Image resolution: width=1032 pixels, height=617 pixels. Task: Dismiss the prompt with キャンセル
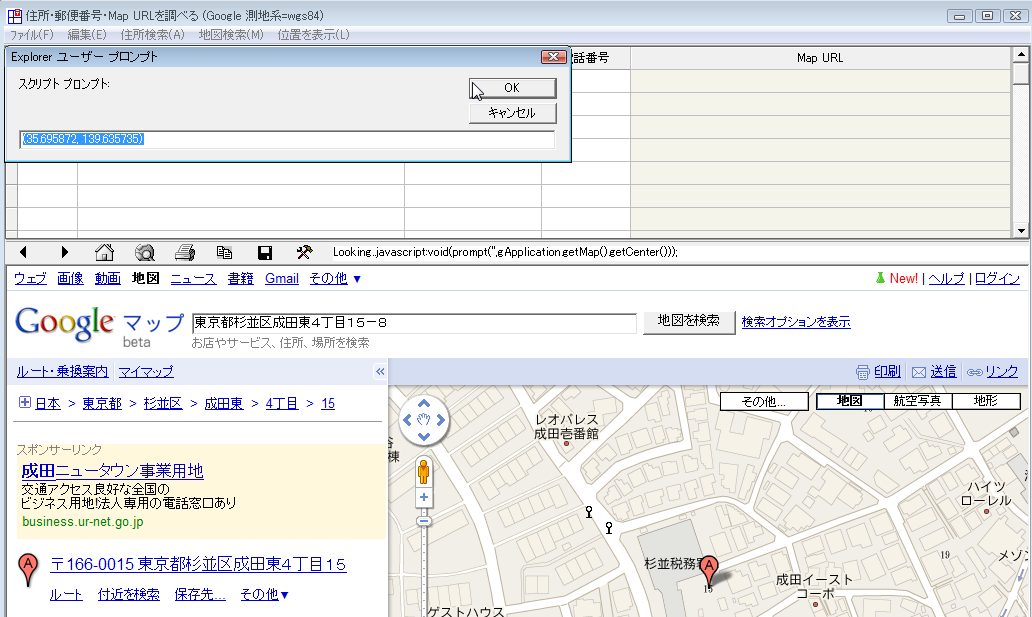click(512, 113)
